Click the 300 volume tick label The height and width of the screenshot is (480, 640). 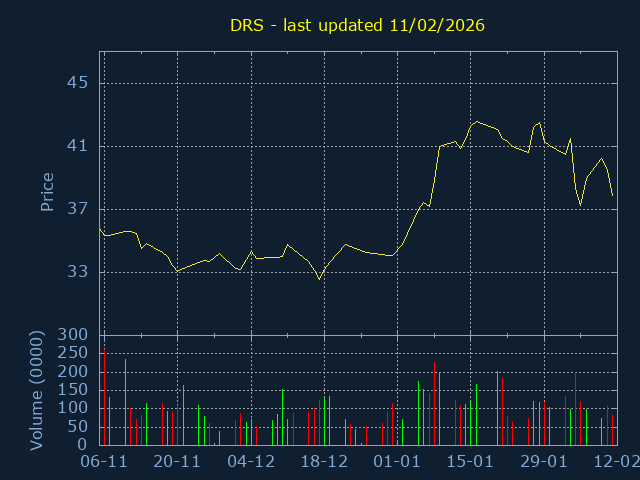[x=72, y=335]
